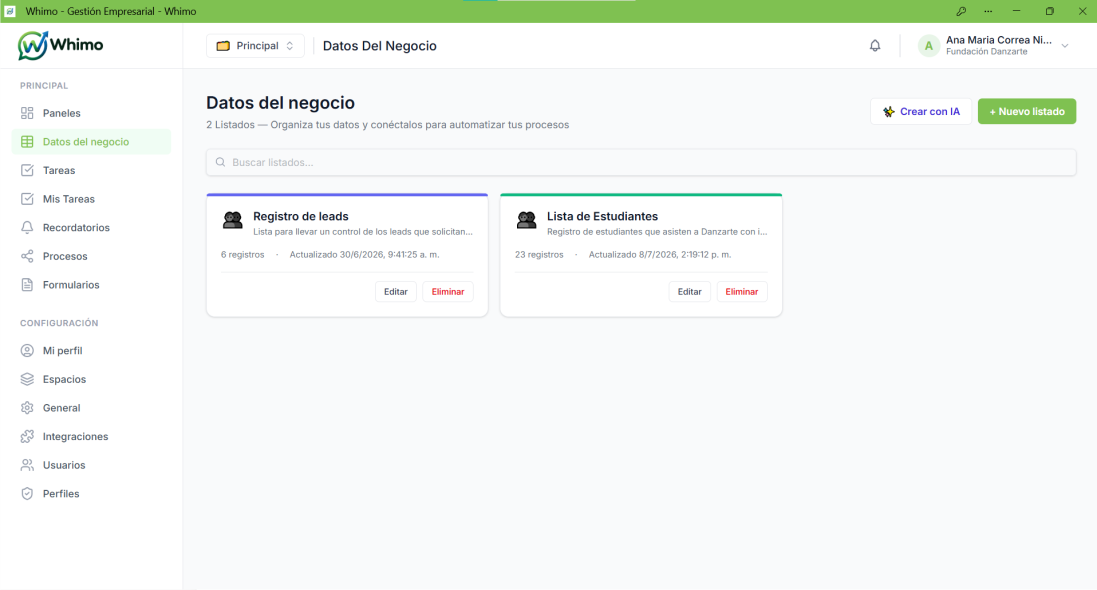Screen dimensions: 1097x590
Task: Click the app icon in the title bar
Action: [10, 11]
